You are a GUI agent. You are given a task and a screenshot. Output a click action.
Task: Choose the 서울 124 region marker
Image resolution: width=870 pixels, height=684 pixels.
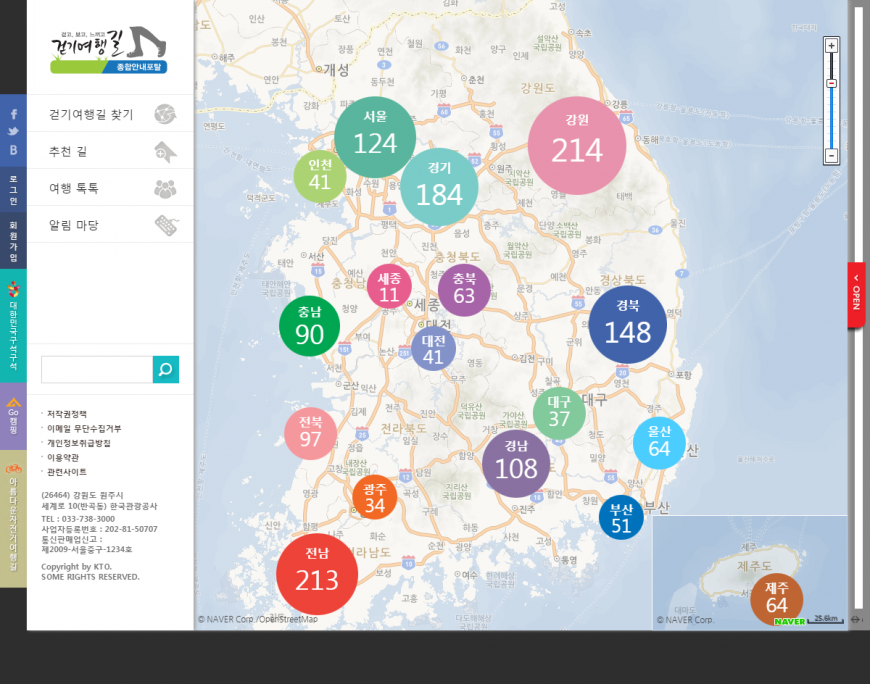tap(375, 138)
